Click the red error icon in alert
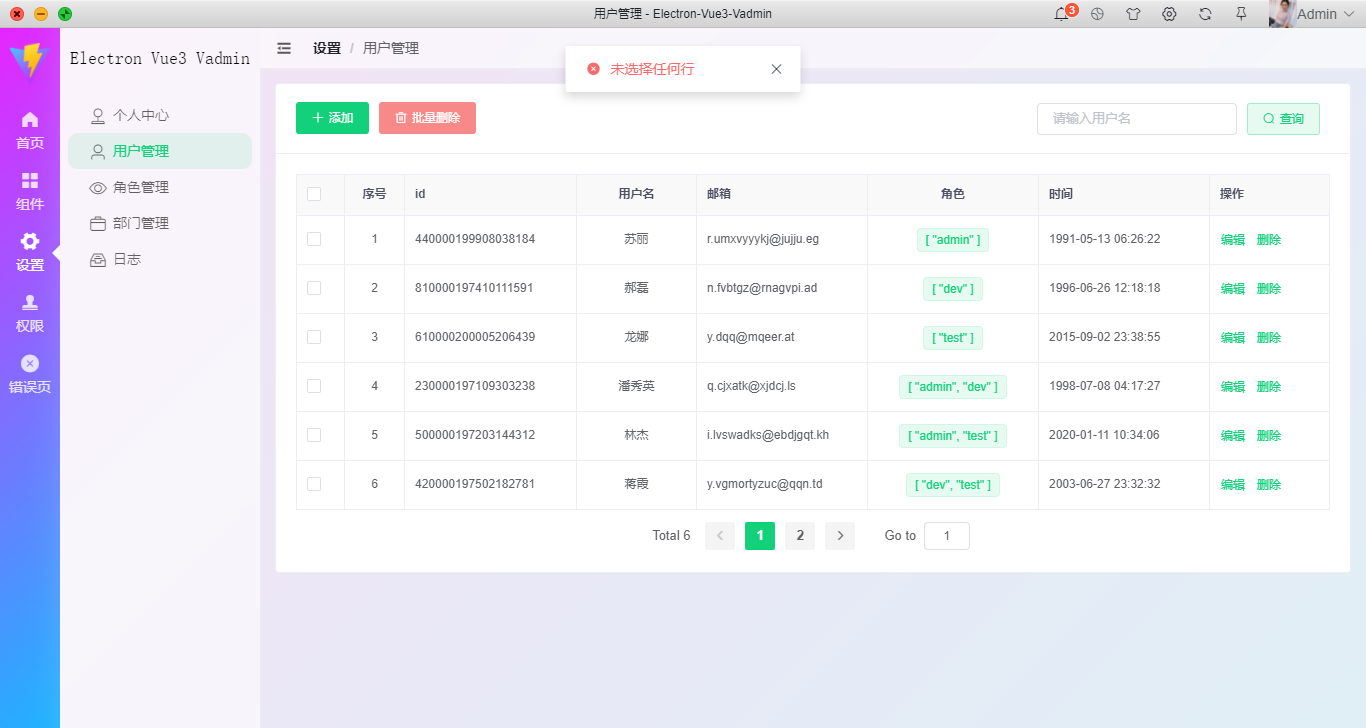This screenshot has height=728, width=1366. pos(593,69)
